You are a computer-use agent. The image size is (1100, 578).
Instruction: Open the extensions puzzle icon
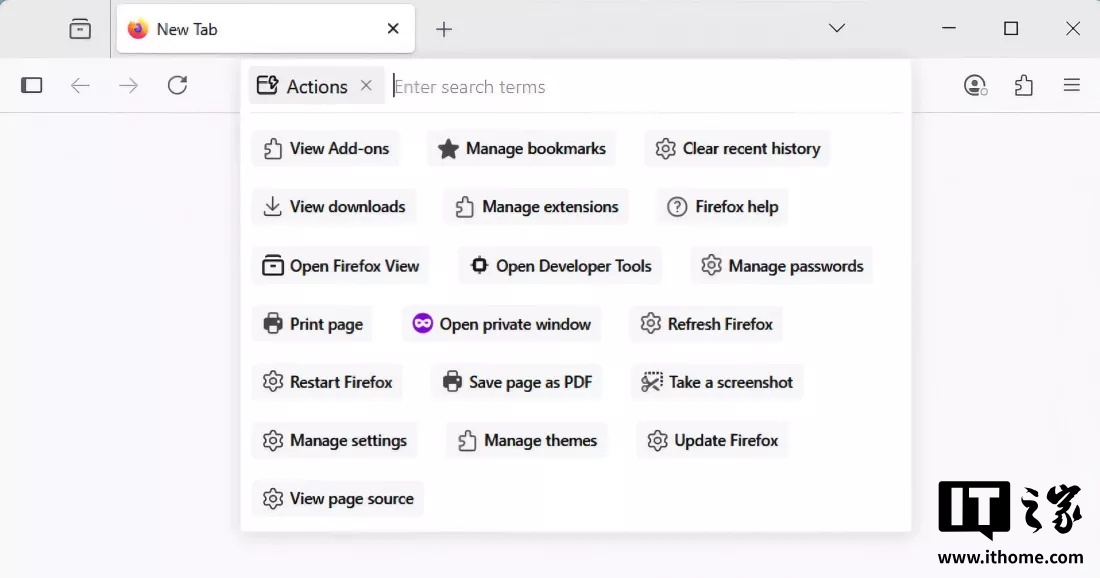[1023, 86]
